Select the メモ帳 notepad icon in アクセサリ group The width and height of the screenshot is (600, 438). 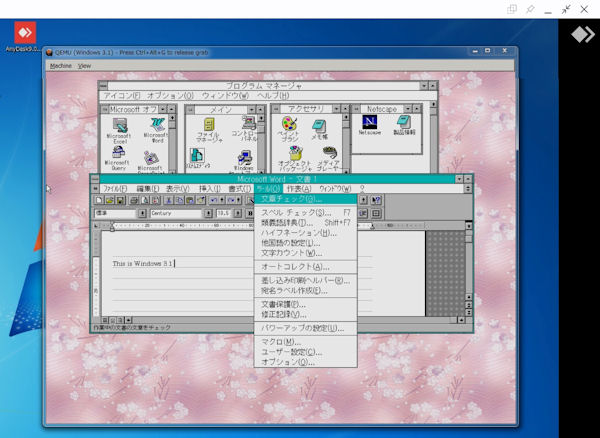(319, 129)
